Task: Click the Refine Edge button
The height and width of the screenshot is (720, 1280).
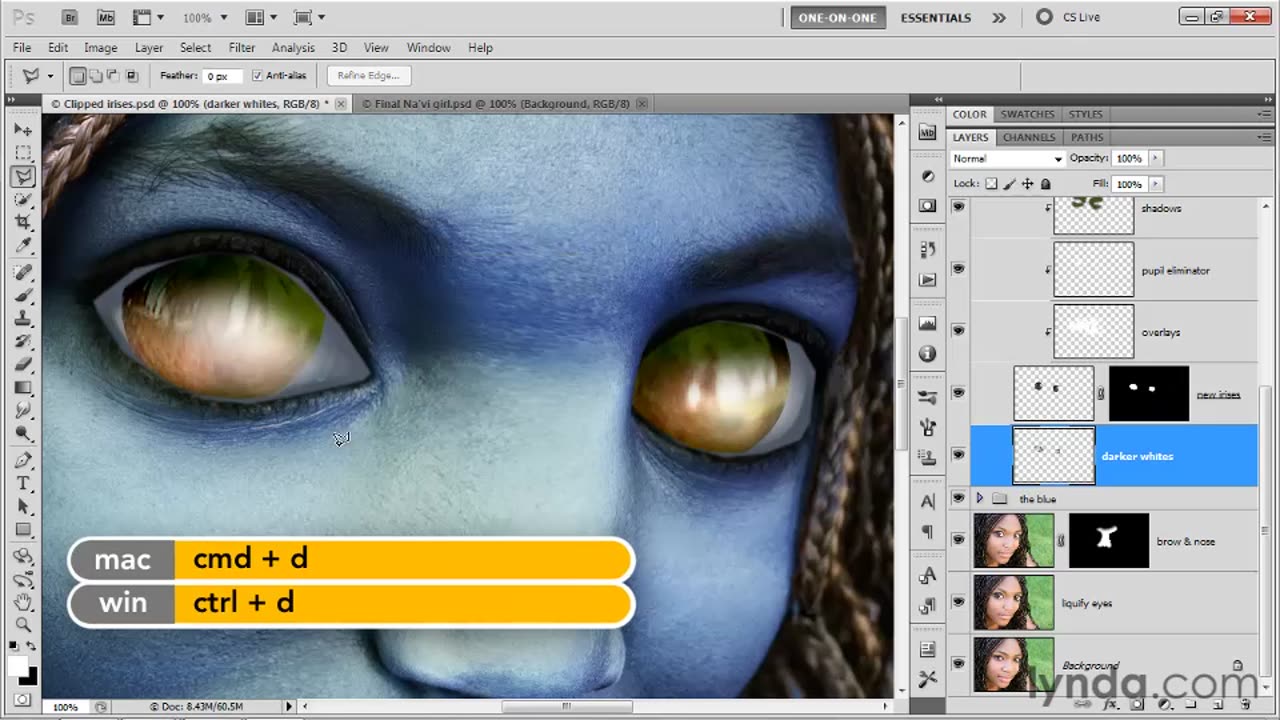Action: click(x=368, y=76)
